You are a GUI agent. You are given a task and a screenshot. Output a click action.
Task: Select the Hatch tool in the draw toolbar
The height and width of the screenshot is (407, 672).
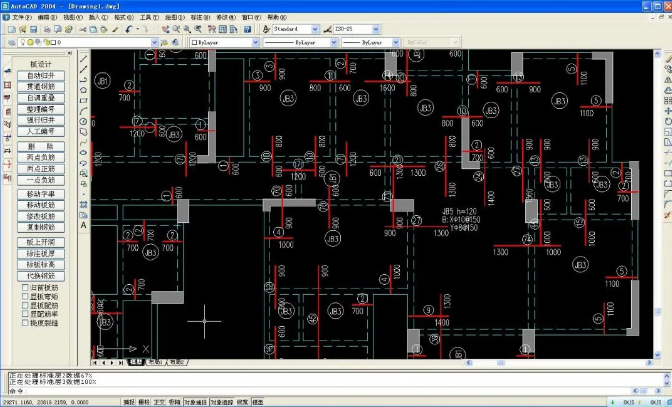(x=84, y=204)
